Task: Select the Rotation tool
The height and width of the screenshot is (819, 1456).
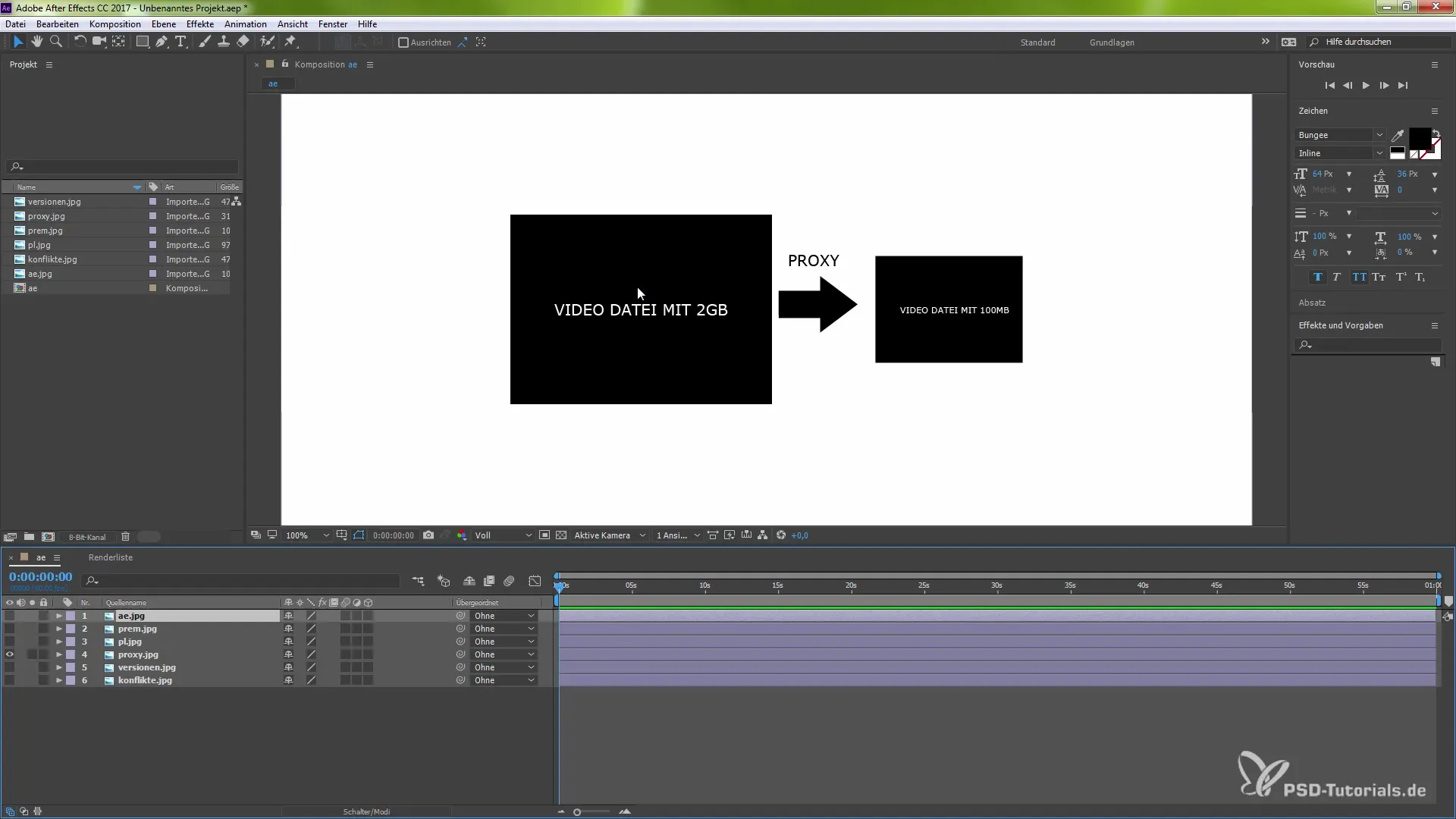Action: pos(80,42)
